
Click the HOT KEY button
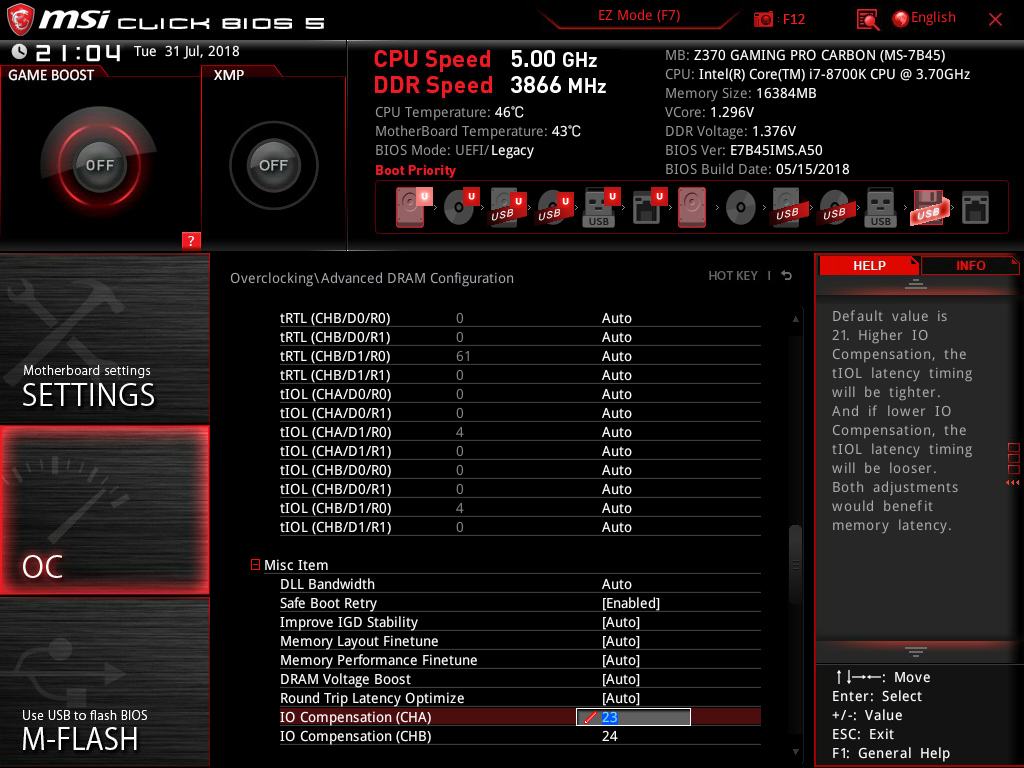[x=733, y=276]
